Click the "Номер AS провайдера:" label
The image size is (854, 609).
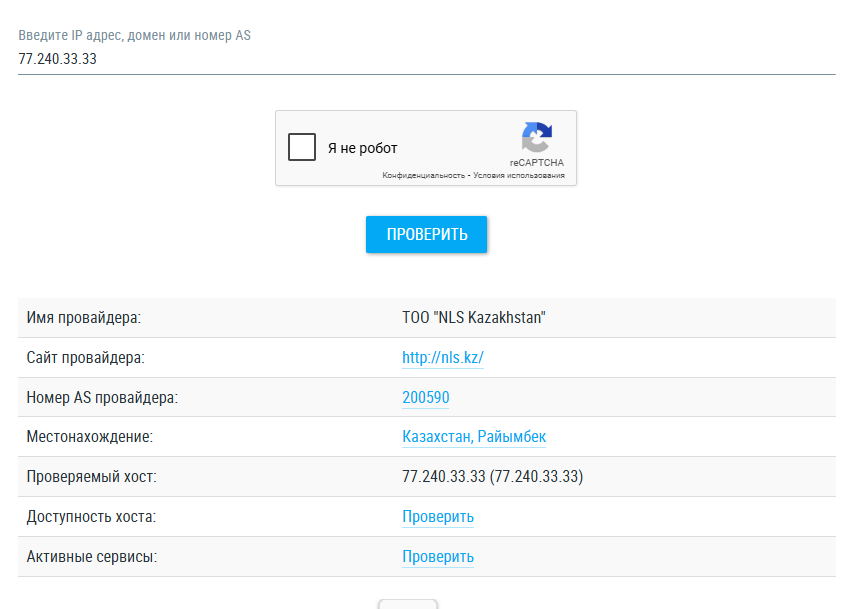[x=102, y=398]
